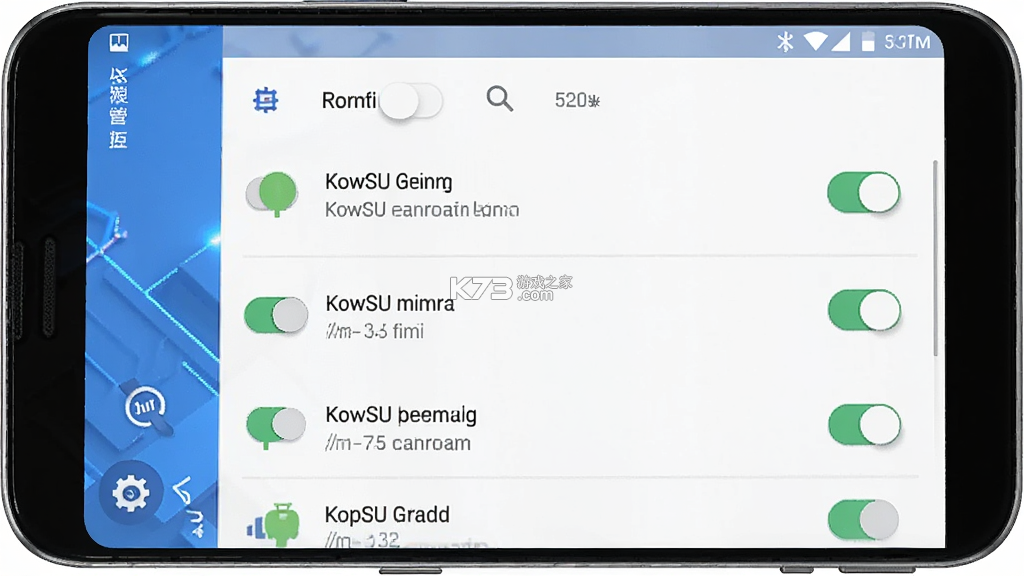
Task: Select the KowSU beemalg row title
Action: [401, 415]
